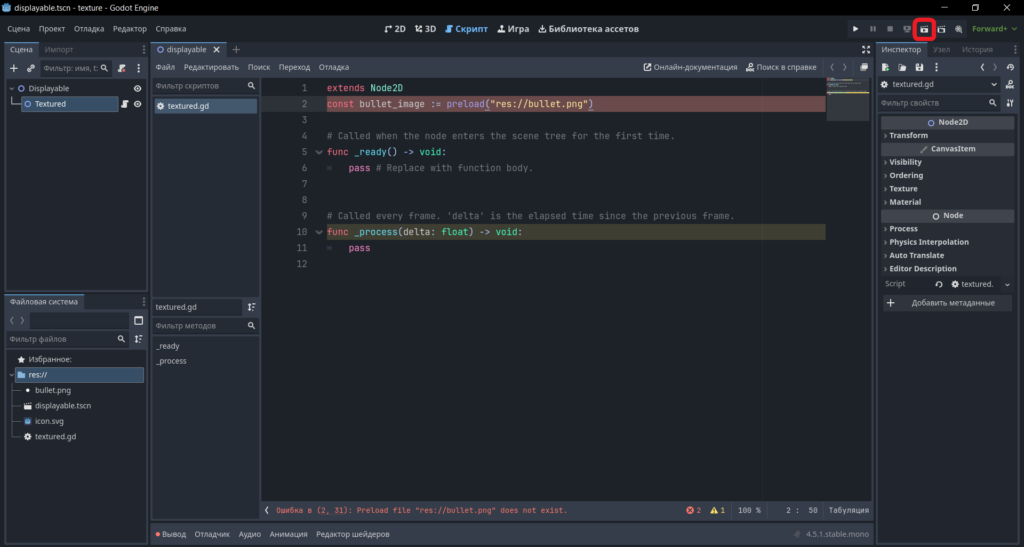Open the Редактировать menu
Image resolution: width=1024 pixels, height=547 pixels.
211,67
